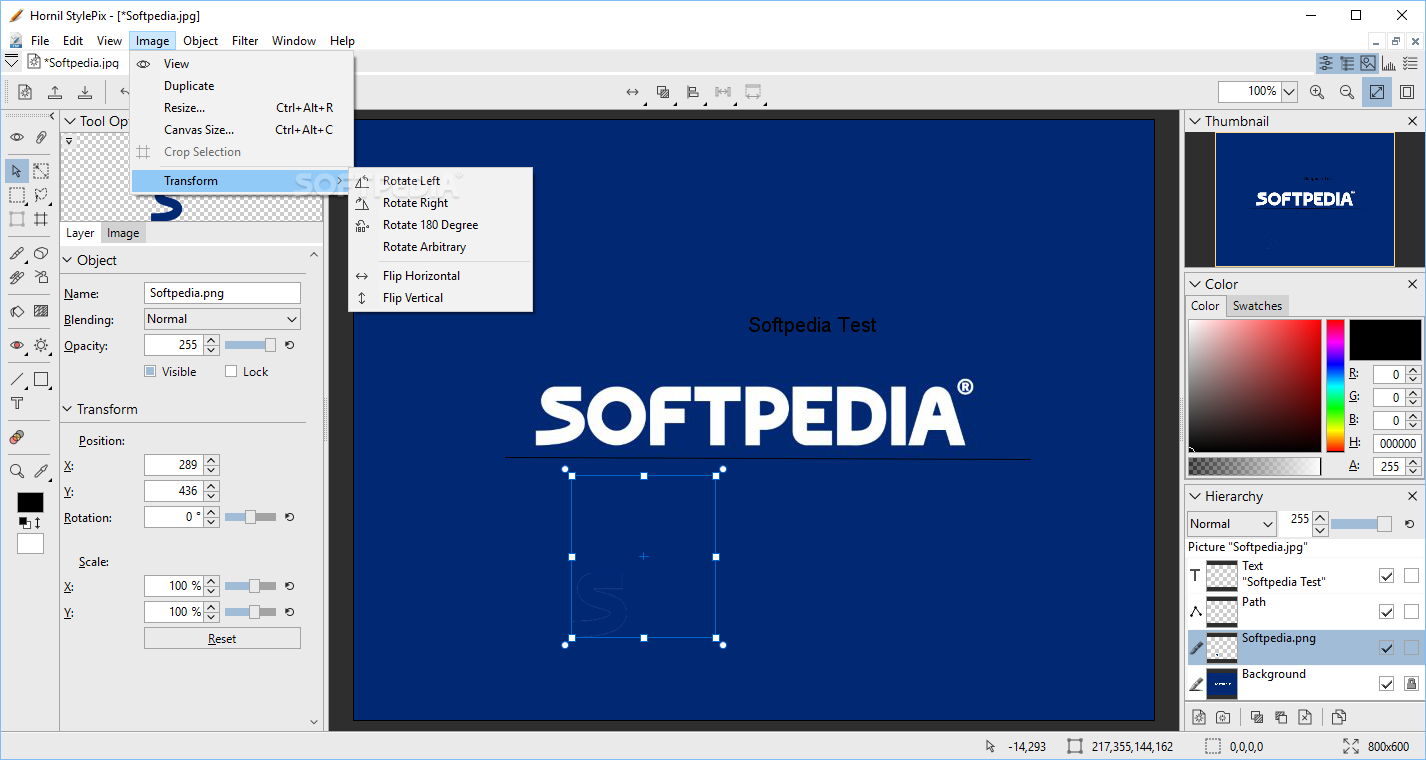Viewport: 1426px width, 760px height.
Task: Switch to the Swatches tab
Action: point(1257,306)
